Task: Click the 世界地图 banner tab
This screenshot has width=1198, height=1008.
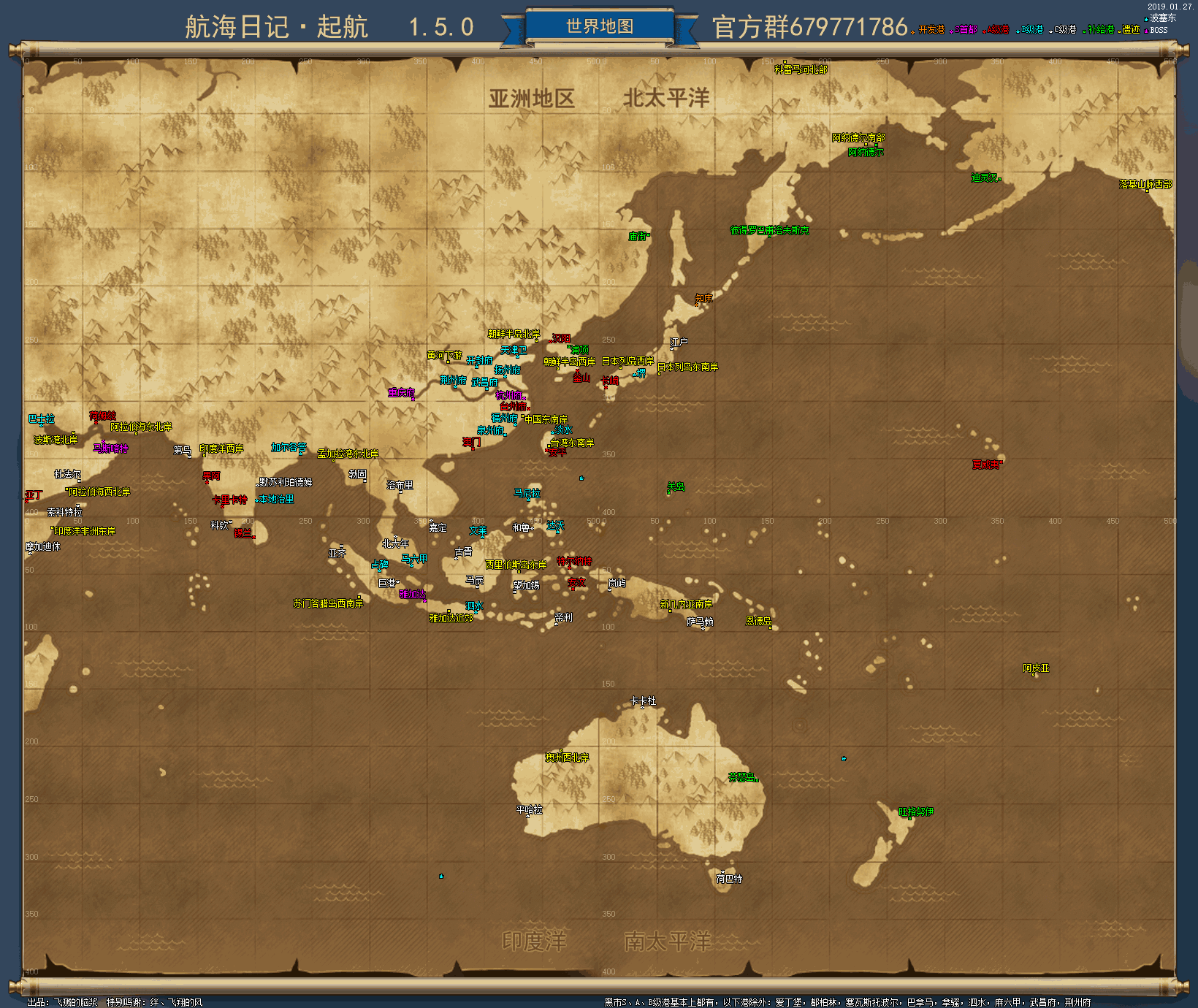Action: pyautogui.click(x=599, y=26)
